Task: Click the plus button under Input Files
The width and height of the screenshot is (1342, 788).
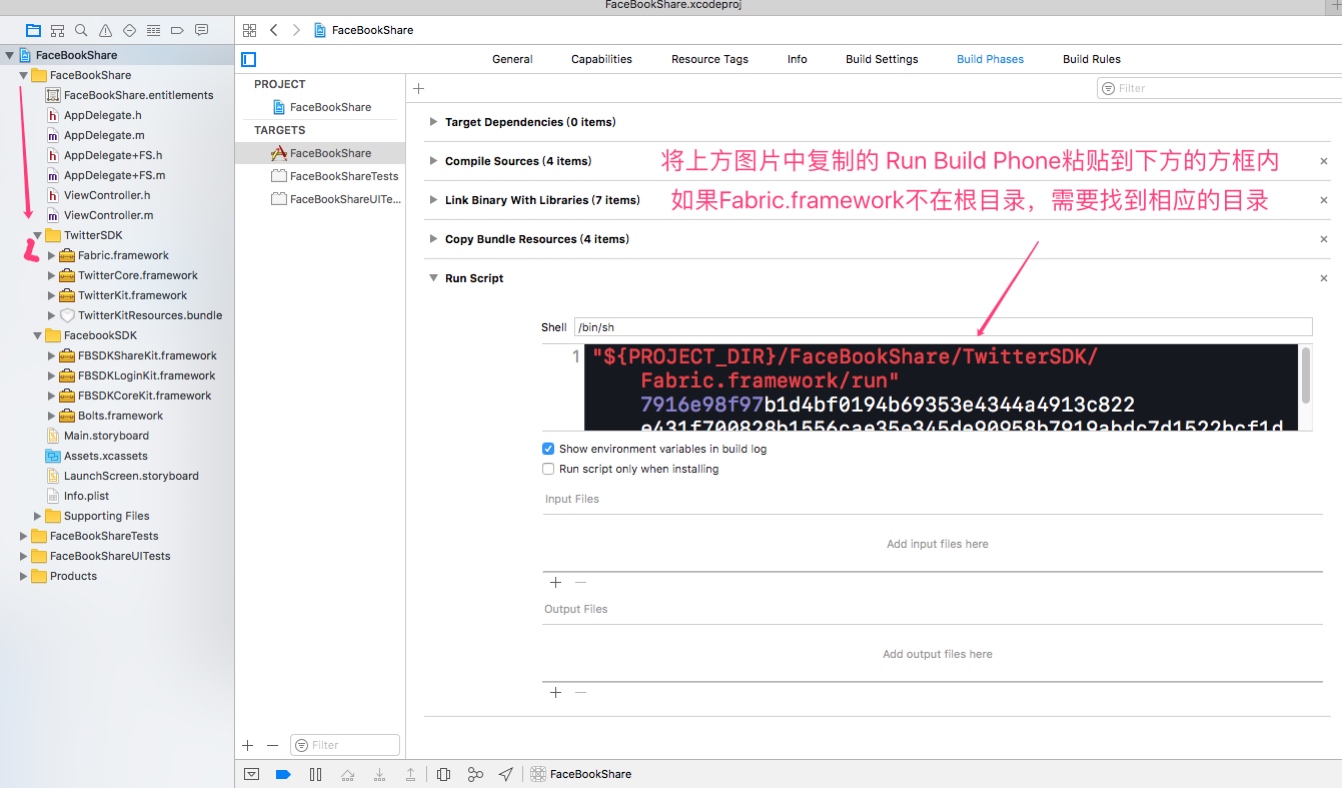Action: [556, 582]
